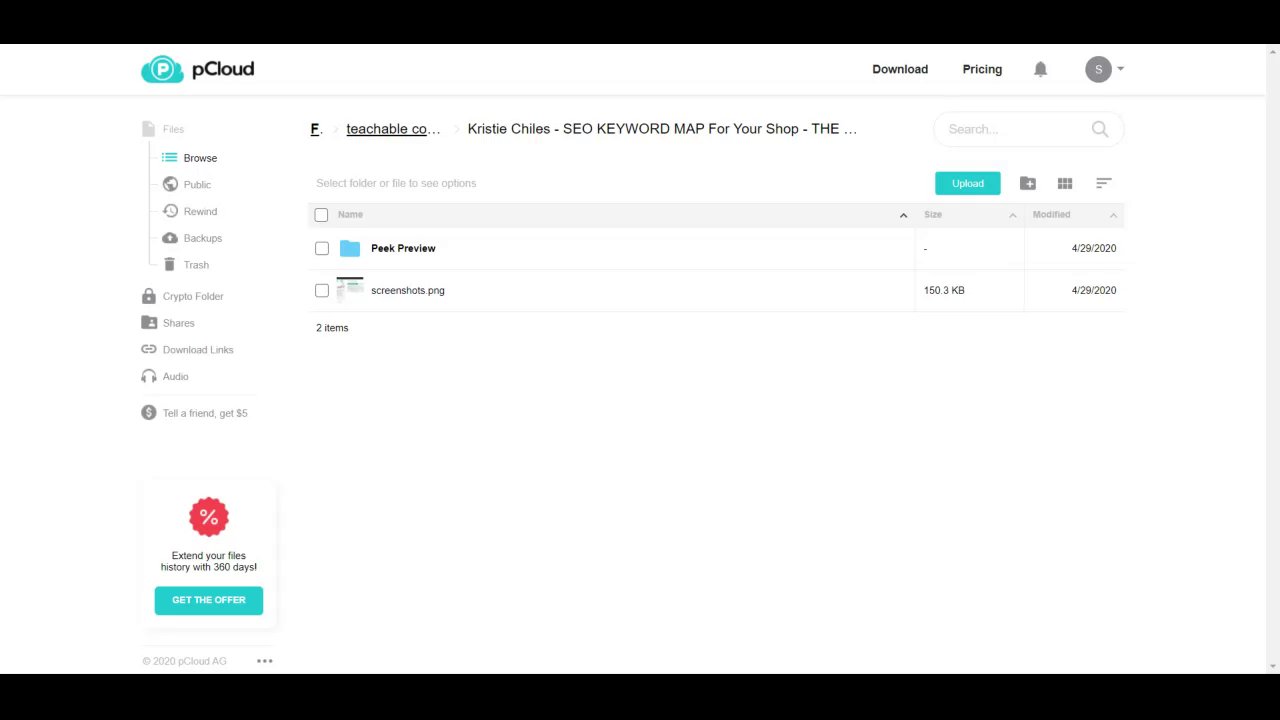
Task: Click the Kristie Chiles breadcrumb folder
Action: point(662,129)
